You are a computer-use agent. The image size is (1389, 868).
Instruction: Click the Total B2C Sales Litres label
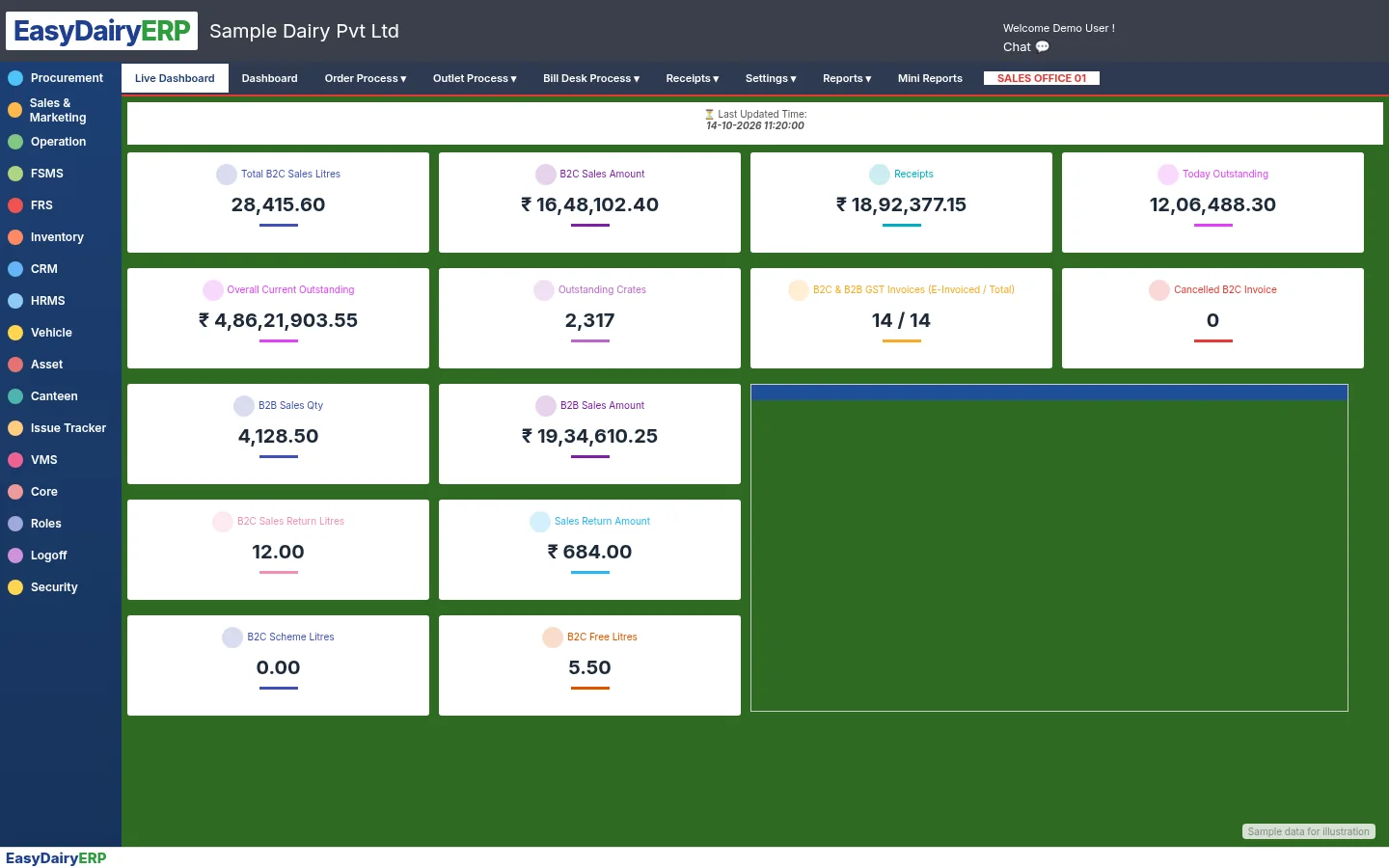tap(290, 175)
